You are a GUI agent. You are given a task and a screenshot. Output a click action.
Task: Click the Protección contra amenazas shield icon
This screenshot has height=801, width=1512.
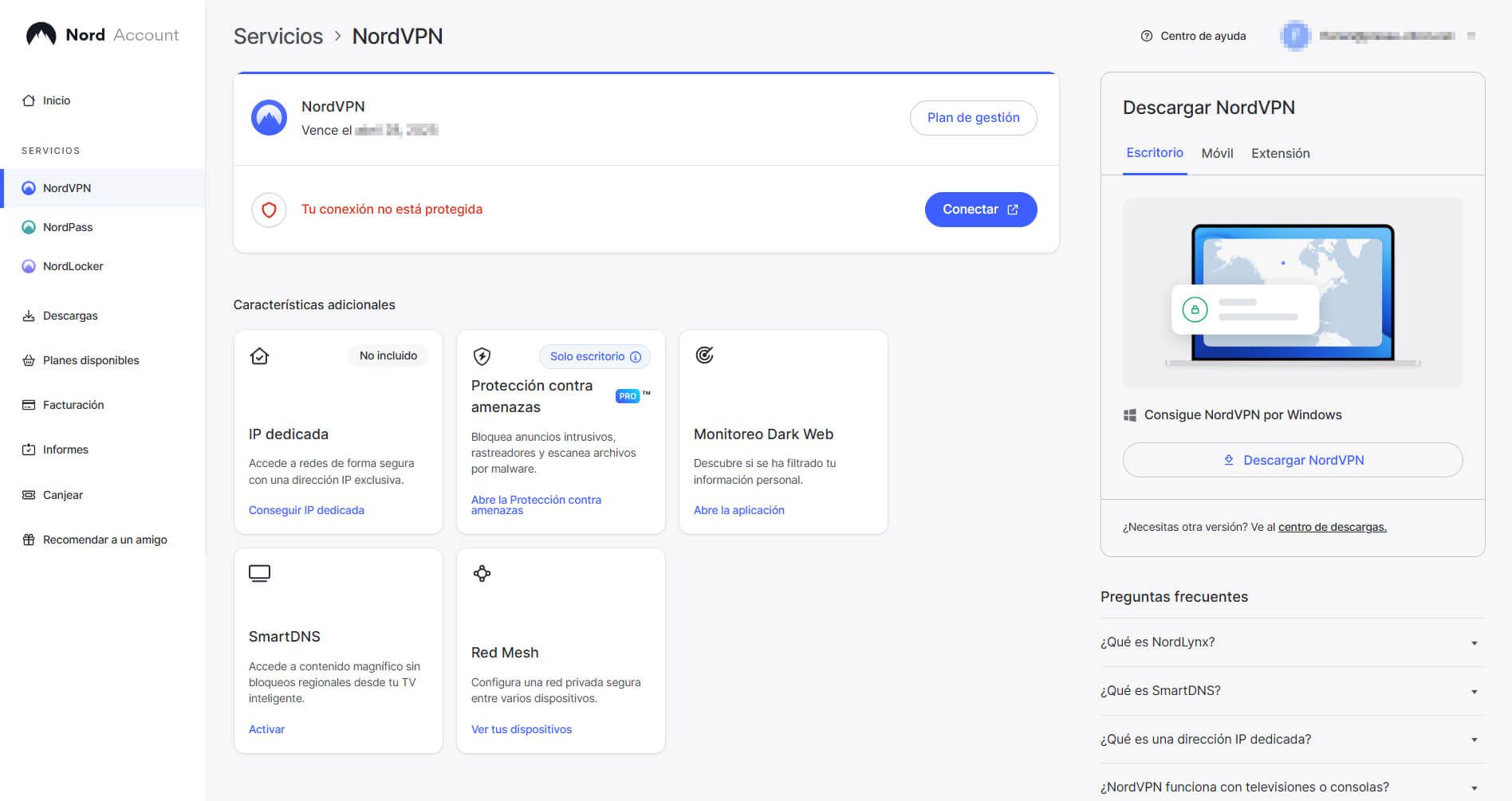(x=482, y=355)
